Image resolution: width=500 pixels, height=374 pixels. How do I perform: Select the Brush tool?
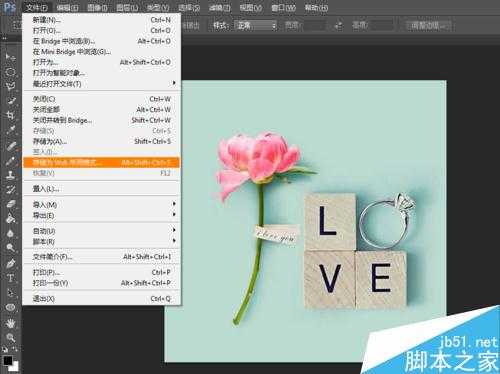tap(10, 161)
